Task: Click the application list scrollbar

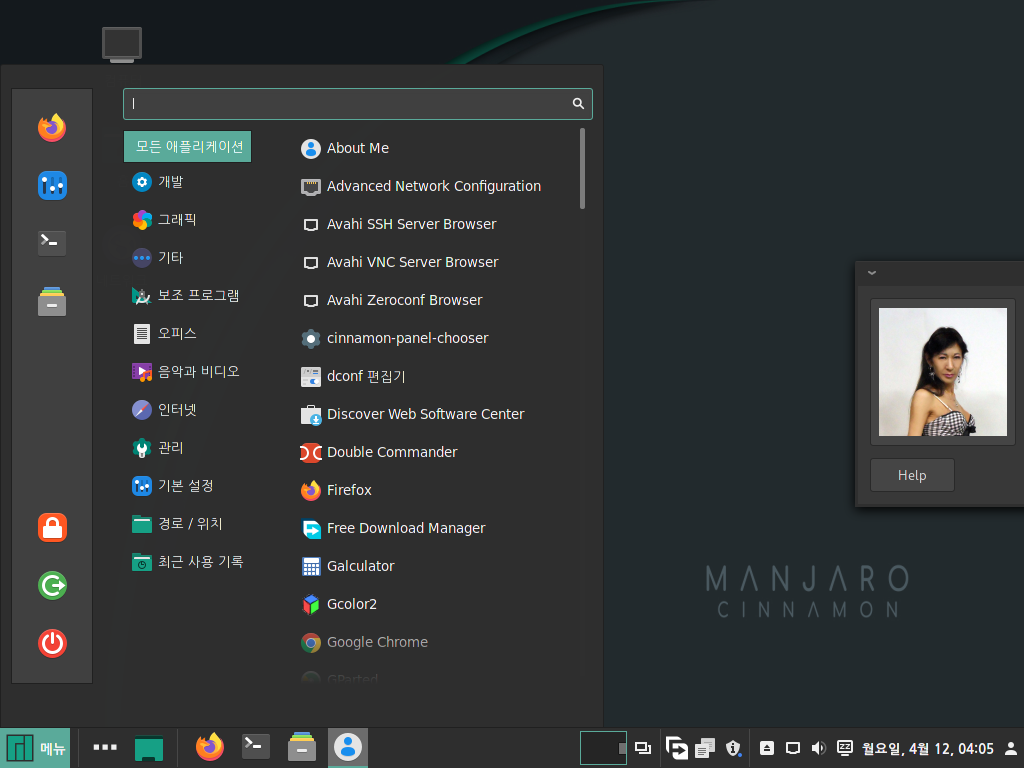Action: tap(582, 168)
